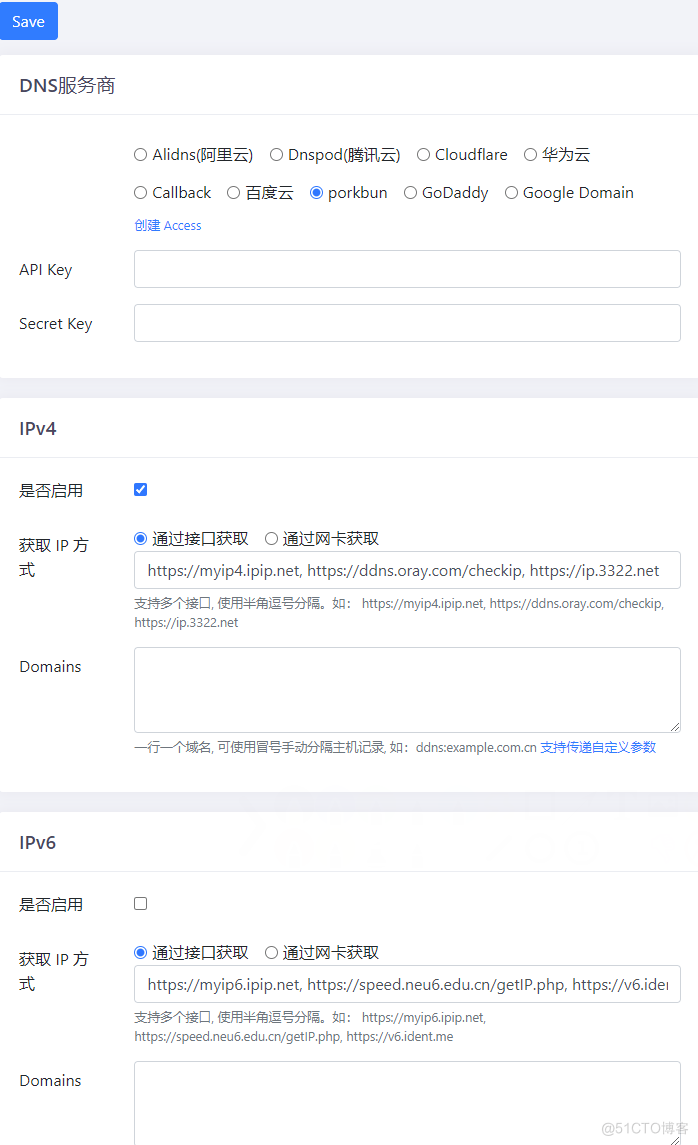
Task: Open the 创建 Access link
Action: point(168,226)
